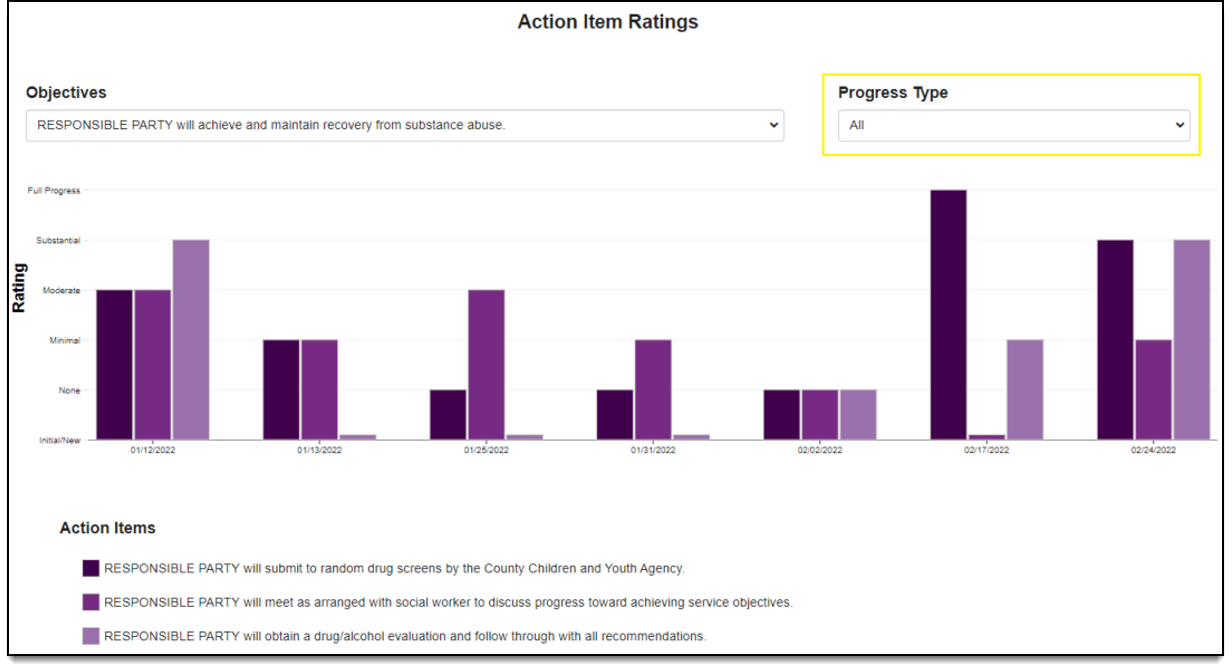Click the 01/12/2022 date axis label
The height and width of the screenshot is (671, 1232).
point(152,451)
